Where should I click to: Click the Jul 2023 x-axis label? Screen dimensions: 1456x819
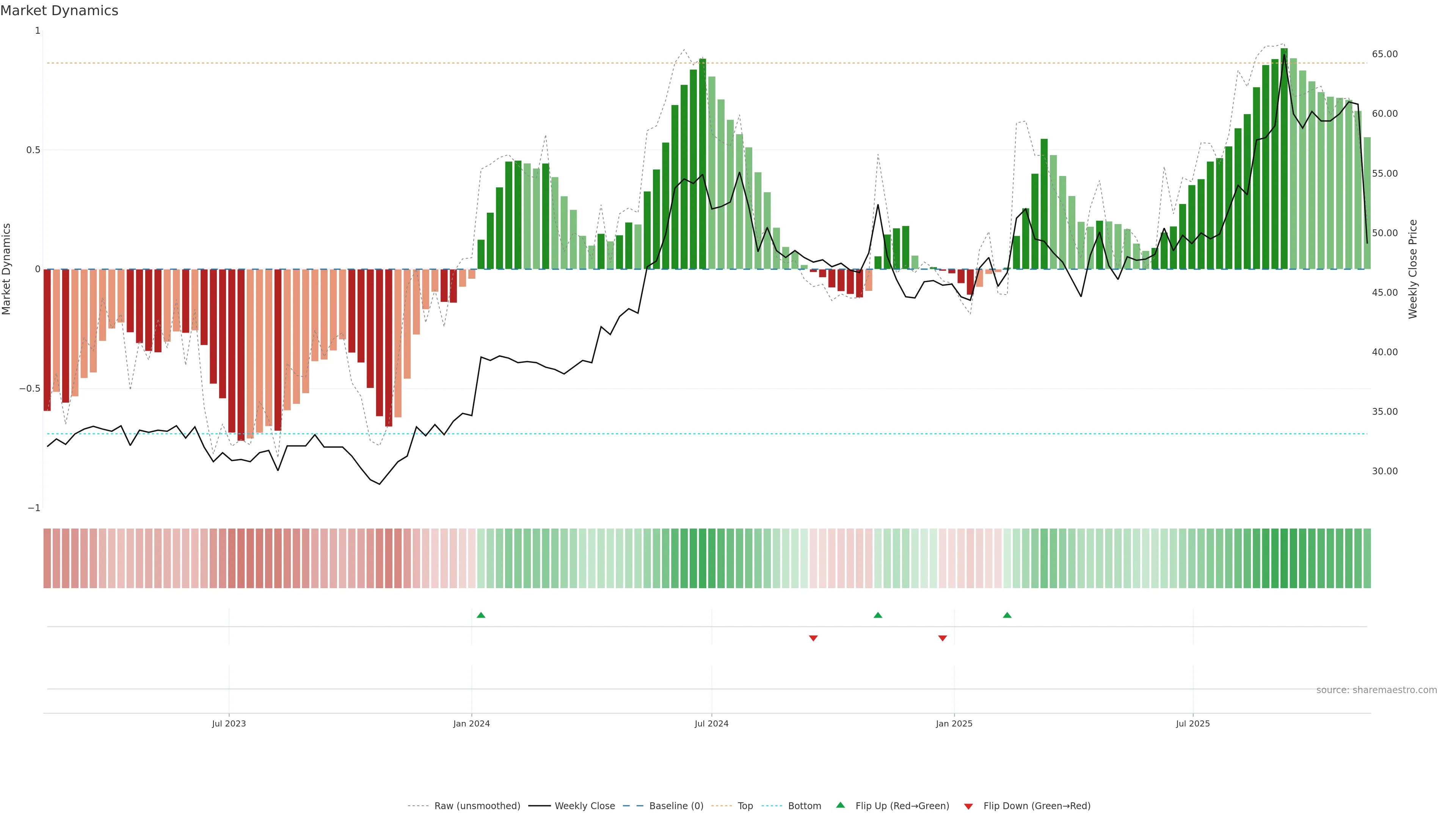point(229,723)
